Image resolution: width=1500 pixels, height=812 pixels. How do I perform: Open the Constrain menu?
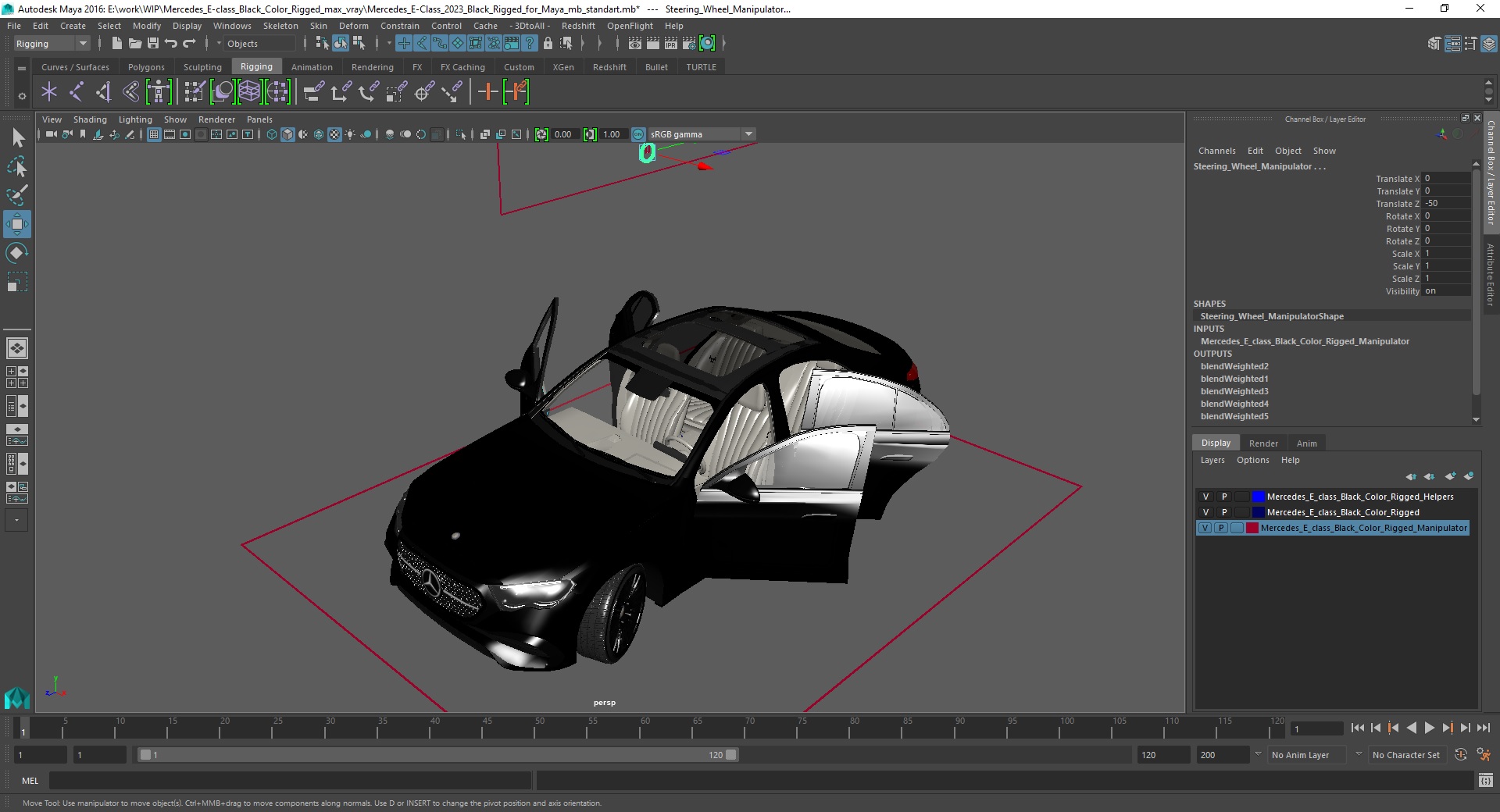pyautogui.click(x=399, y=26)
